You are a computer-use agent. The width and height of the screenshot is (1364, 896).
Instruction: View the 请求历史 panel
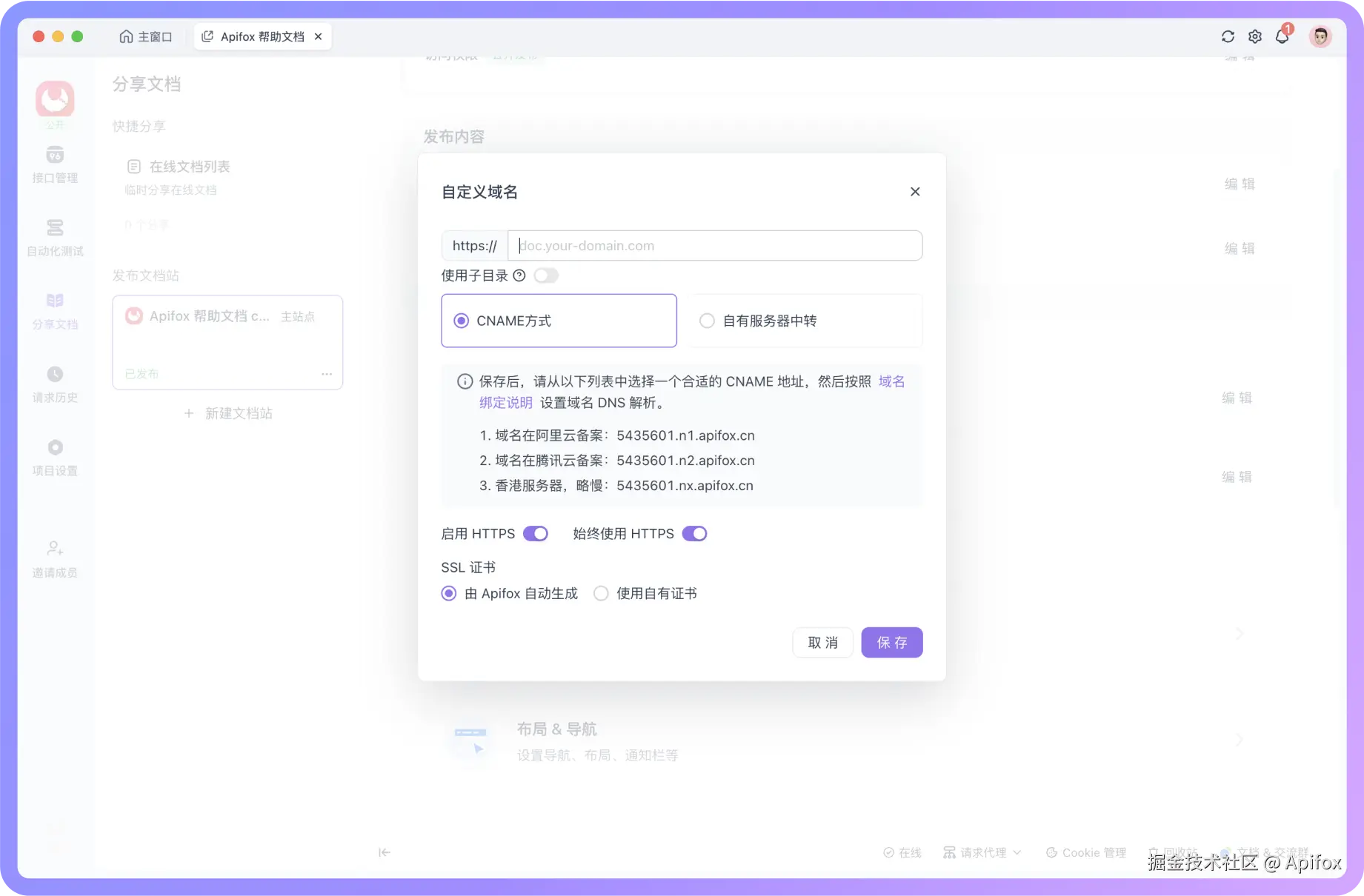pos(54,384)
